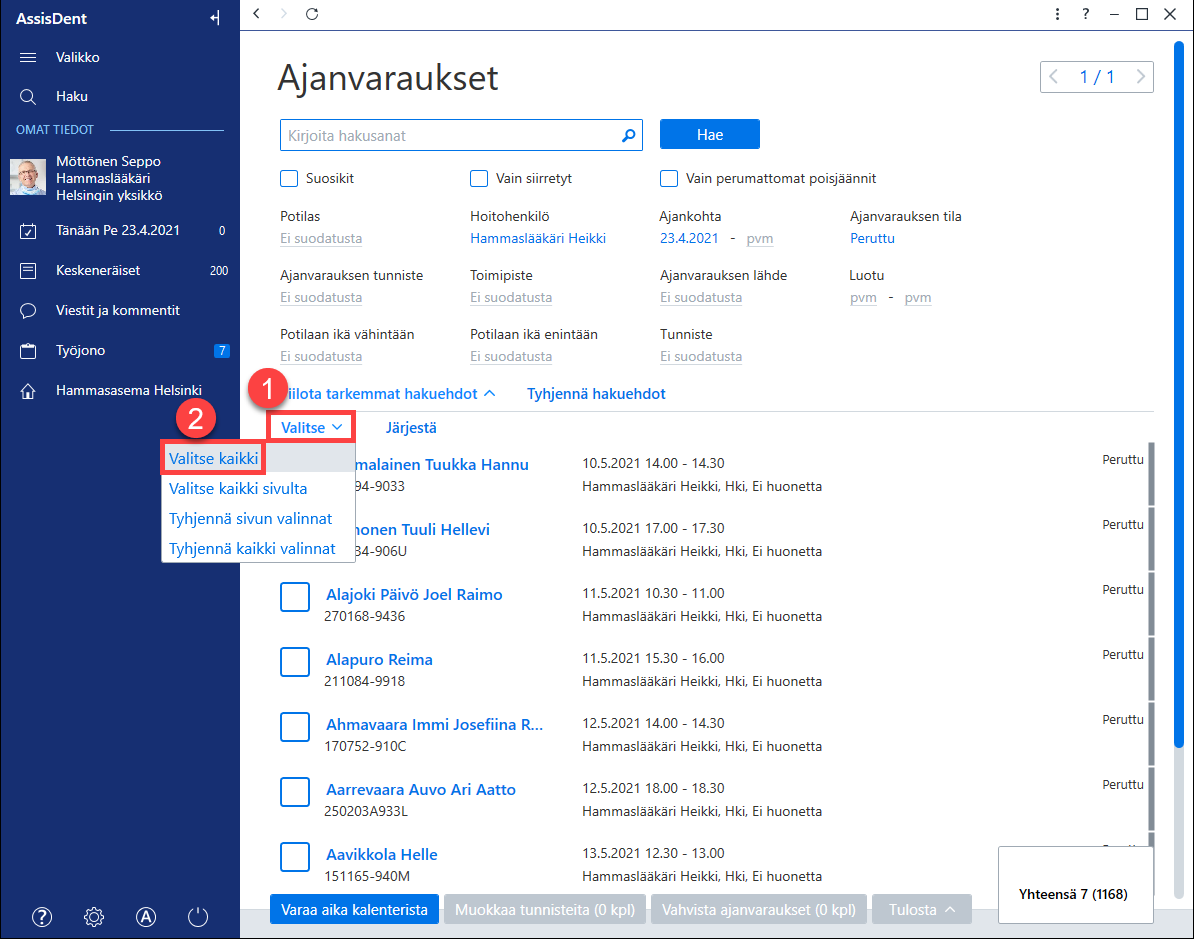Image resolution: width=1194 pixels, height=939 pixels.
Task: Open the three-dot options menu
Action: tap(1057, 14)
